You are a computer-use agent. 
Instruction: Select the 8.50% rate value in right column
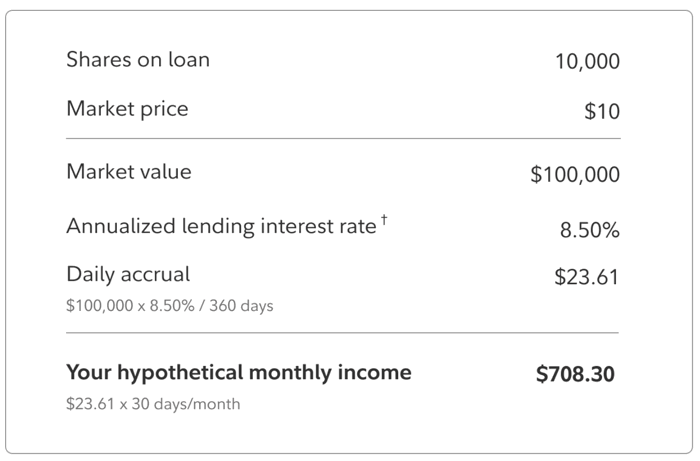click(590, 231)
